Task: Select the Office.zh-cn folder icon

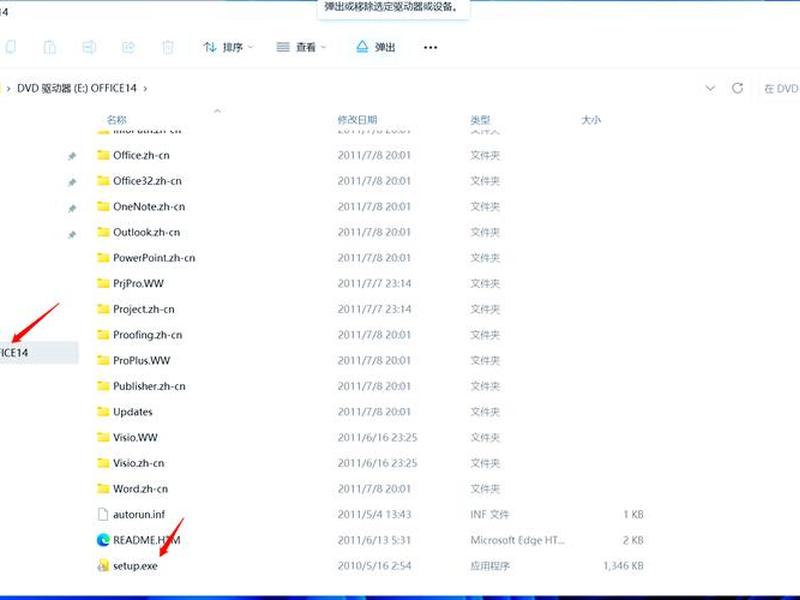Action: [103, 155]
